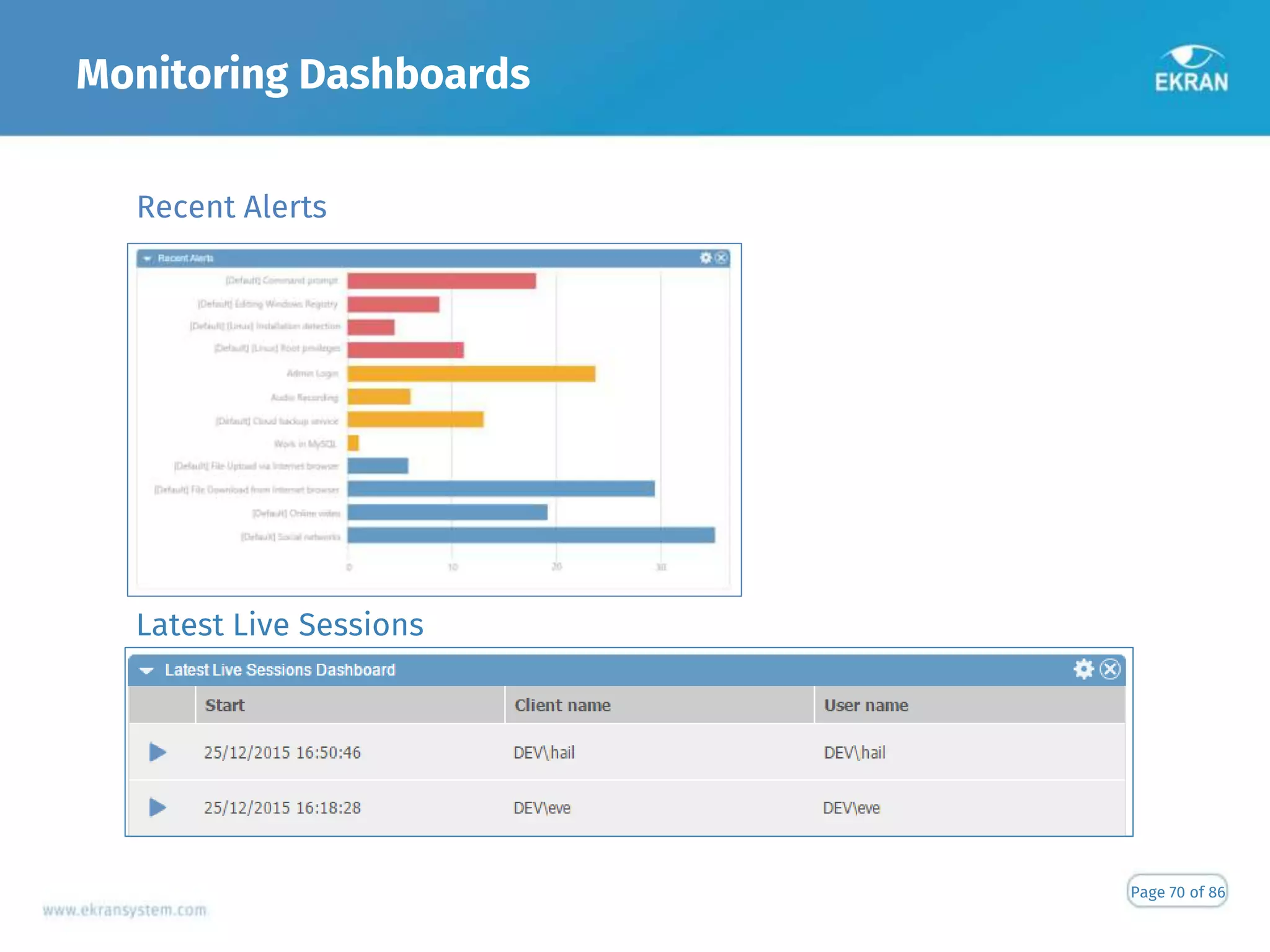
Task: Select the 'Work in MySQL' chart label
Action: (305, 444)
